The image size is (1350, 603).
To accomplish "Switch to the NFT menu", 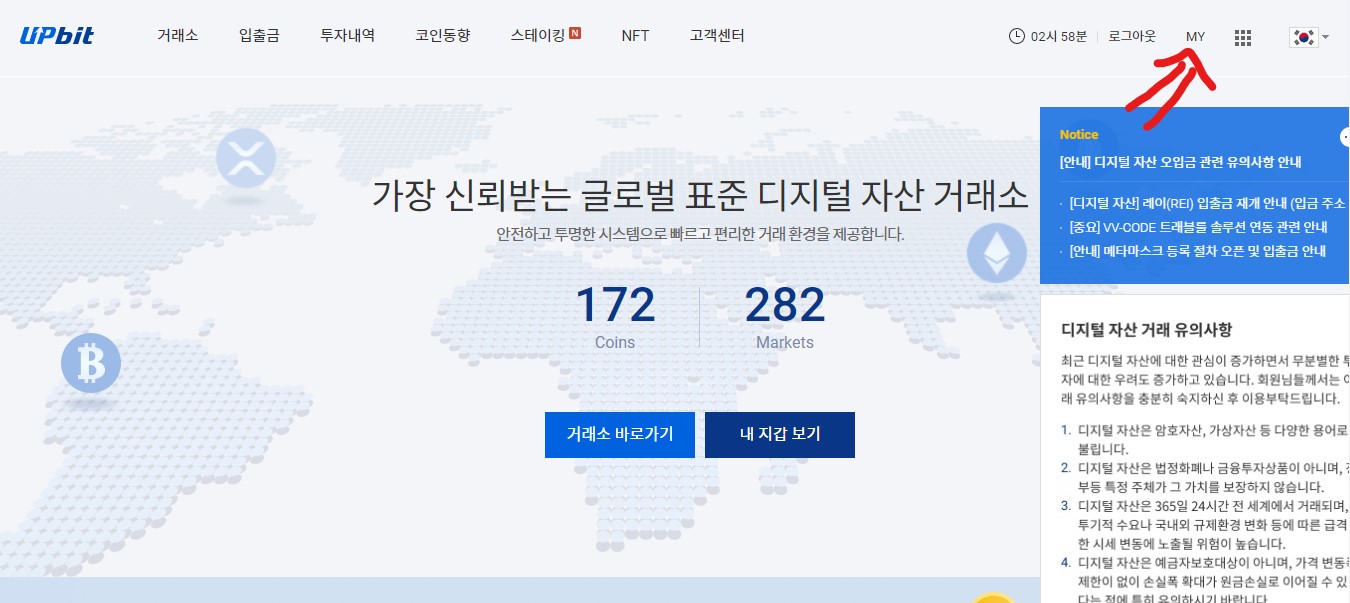I will tap(635, 35).
